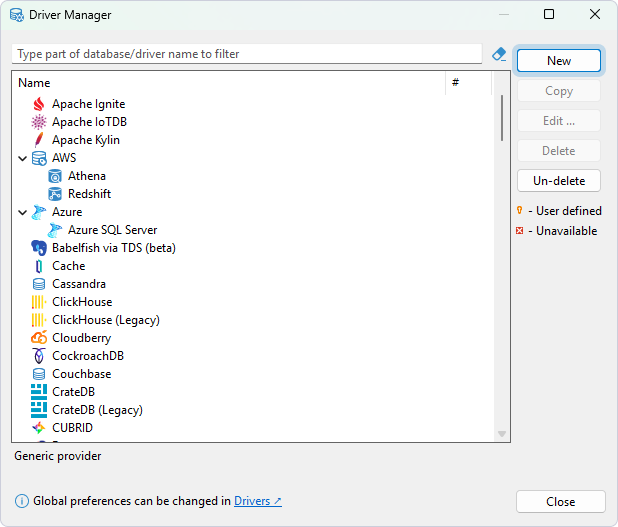Select the AWS group row
Viewport: 618px width, 527px height.
pyautogui.click(x=64, y=158)
